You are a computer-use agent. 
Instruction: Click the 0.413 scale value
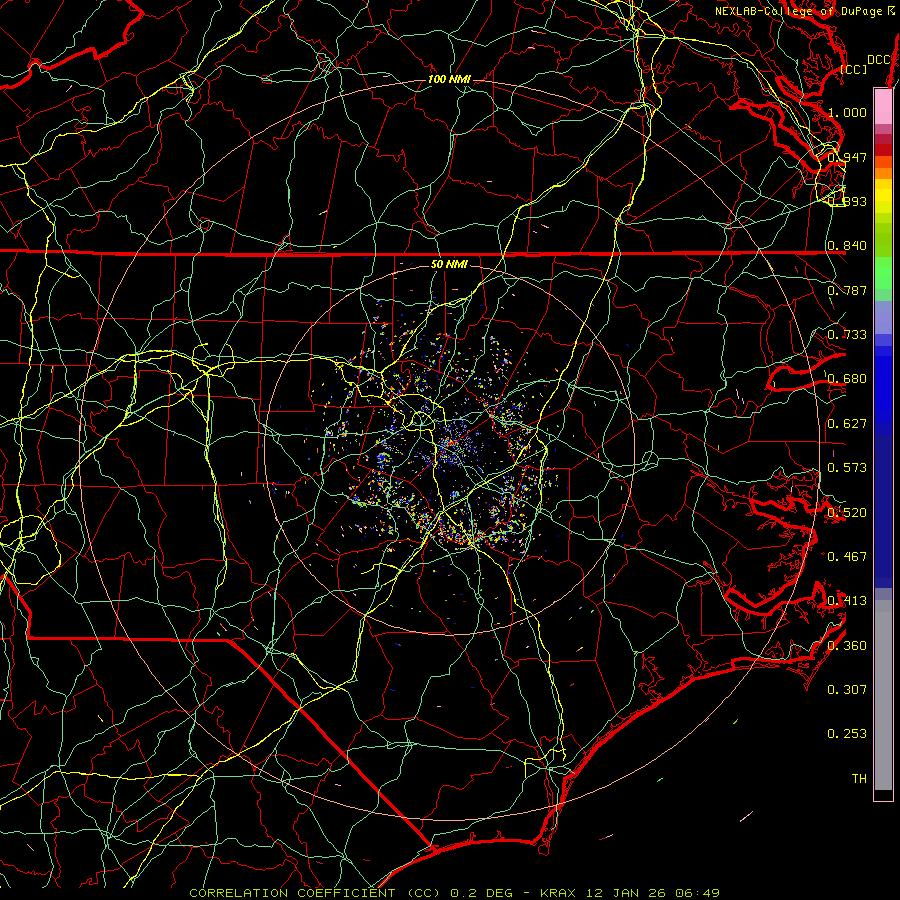click(x=847, y=601)
